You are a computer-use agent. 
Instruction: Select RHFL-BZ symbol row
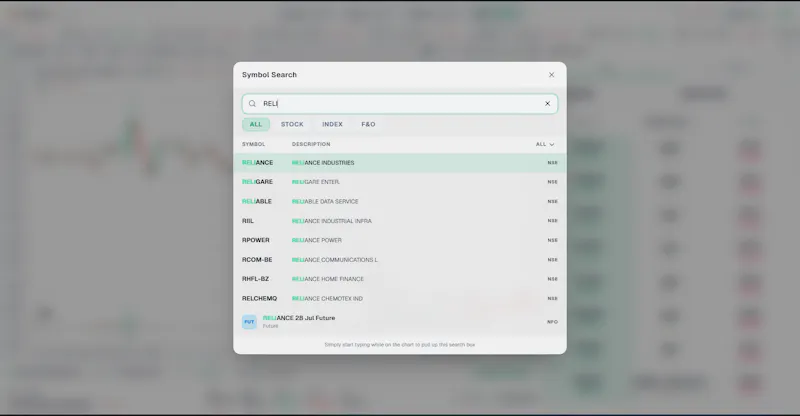399,279
